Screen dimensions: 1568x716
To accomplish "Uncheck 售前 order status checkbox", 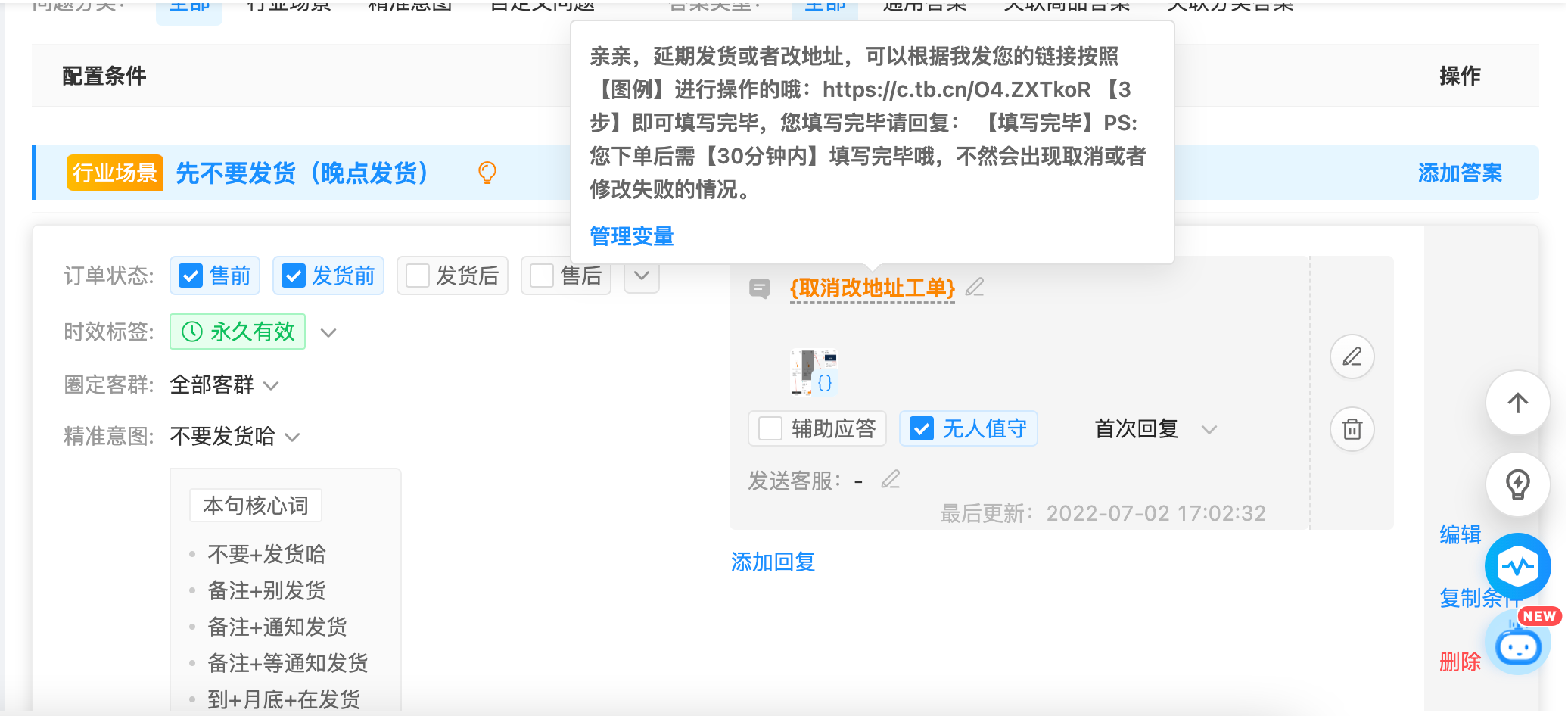I will coord(191,276).
